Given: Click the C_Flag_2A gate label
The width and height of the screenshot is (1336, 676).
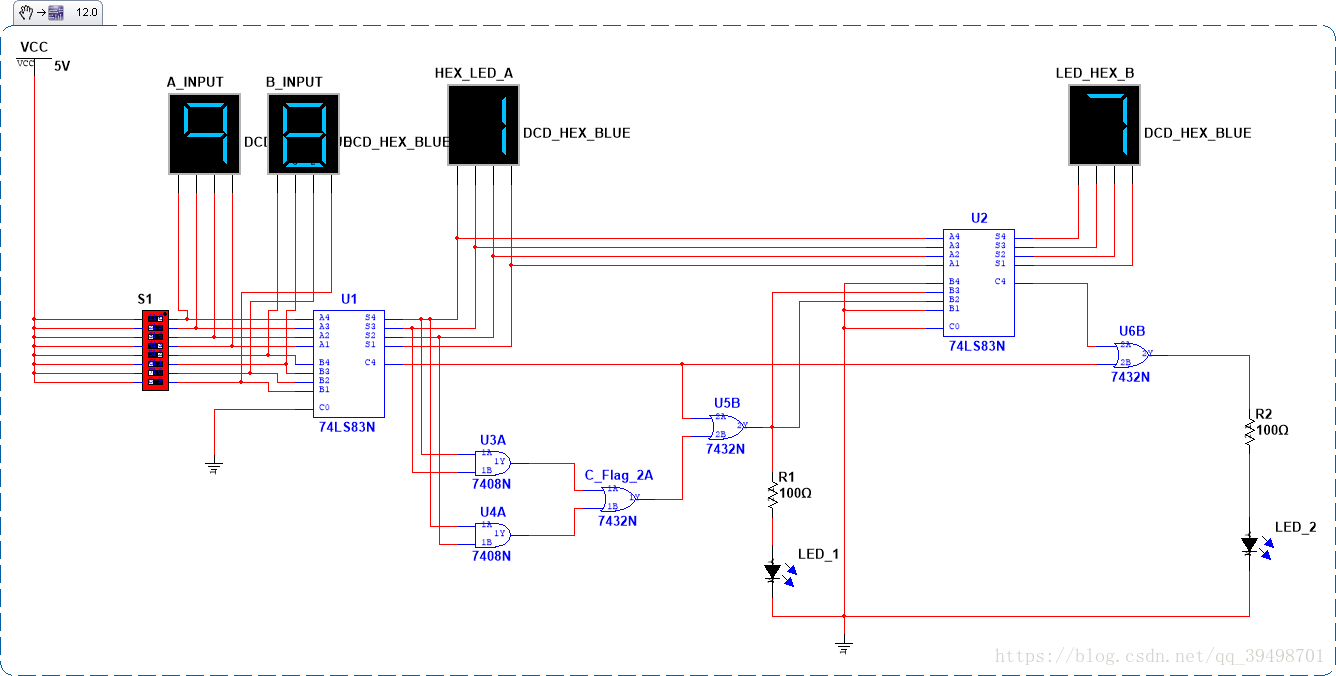Looking at the screenshot, I should [618, 475].
